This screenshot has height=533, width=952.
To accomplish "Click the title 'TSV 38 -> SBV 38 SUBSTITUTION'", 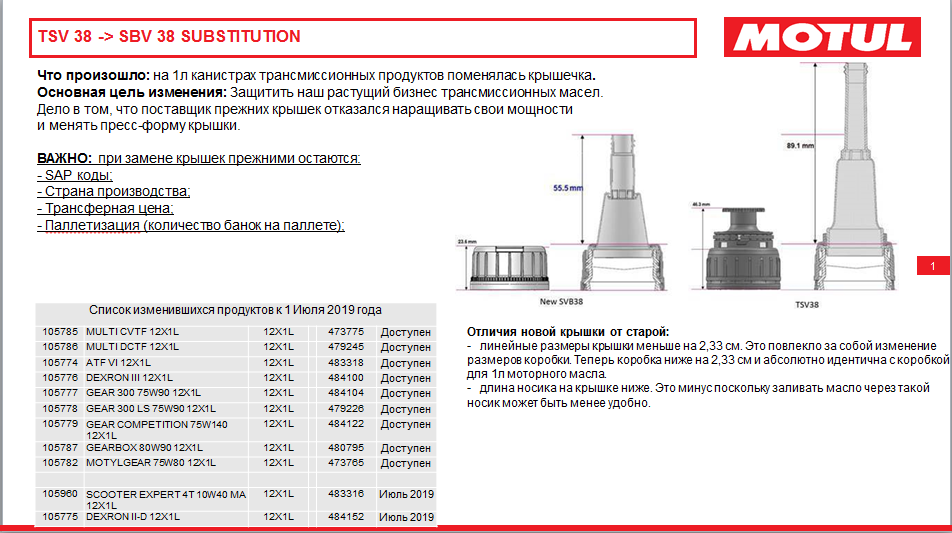I will (x=169, y=36).
